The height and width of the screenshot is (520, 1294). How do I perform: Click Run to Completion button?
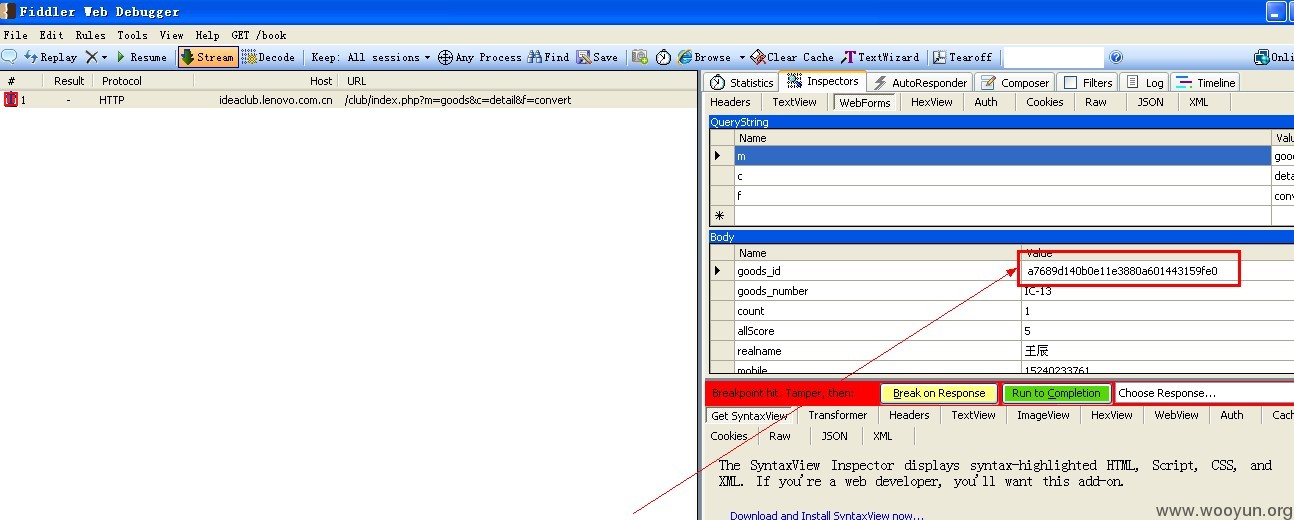1056,393
